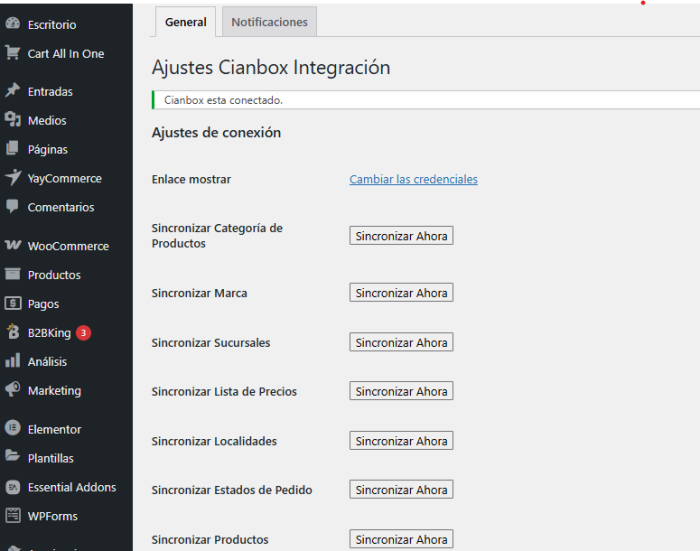The image size is (700, 551).
Task: Sync now for Sincronizar Categoría de Productos
Action: click(401, 236)
